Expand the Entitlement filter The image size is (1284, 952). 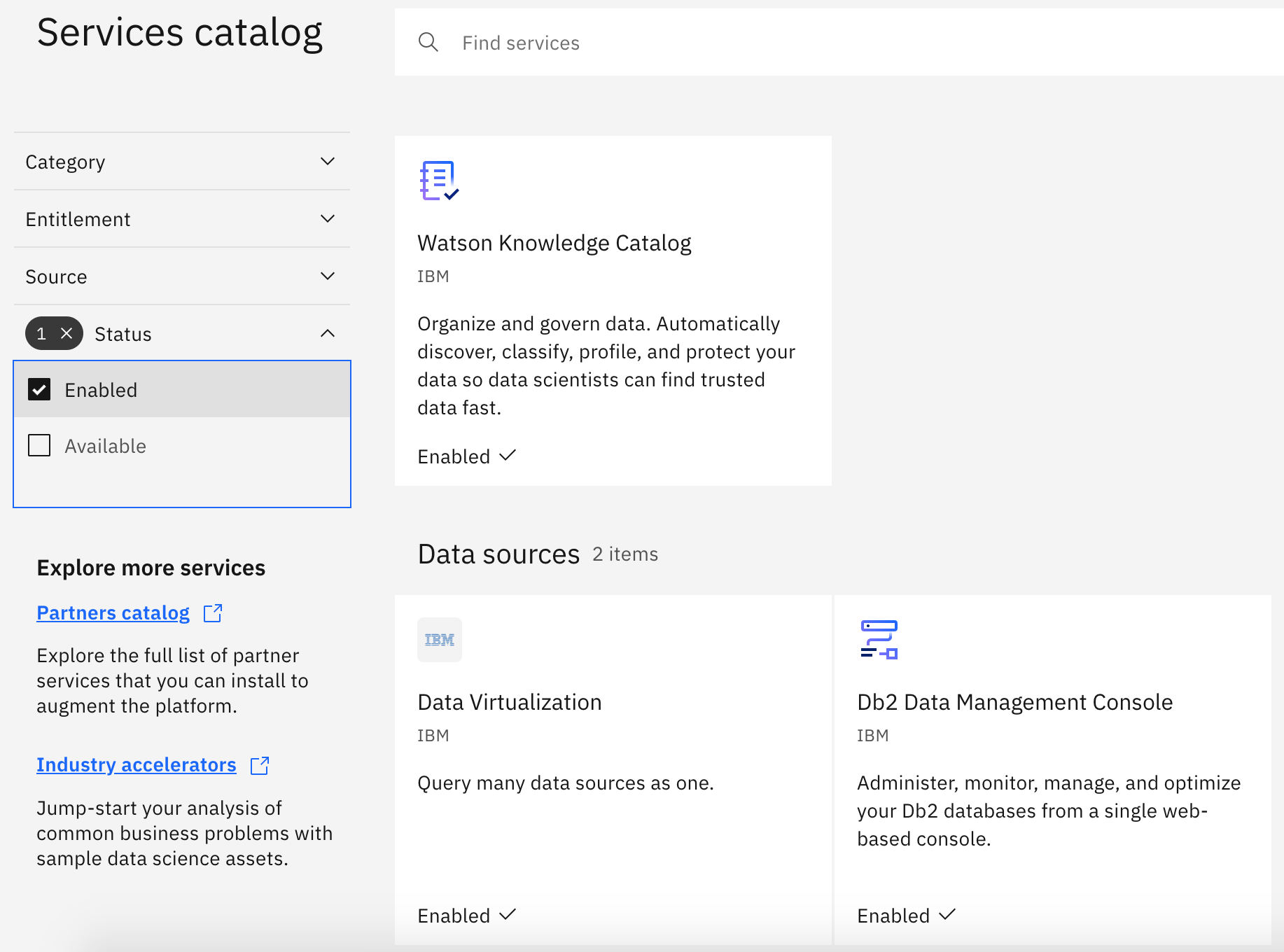click(182, 219)
